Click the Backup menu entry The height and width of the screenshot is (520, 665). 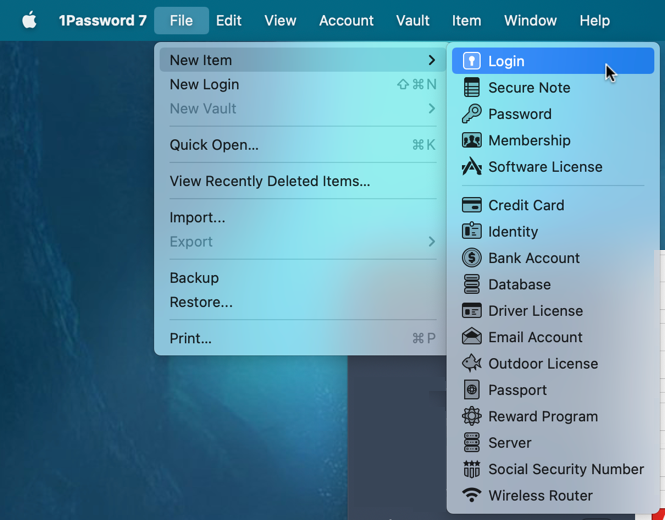pos(303,278)
